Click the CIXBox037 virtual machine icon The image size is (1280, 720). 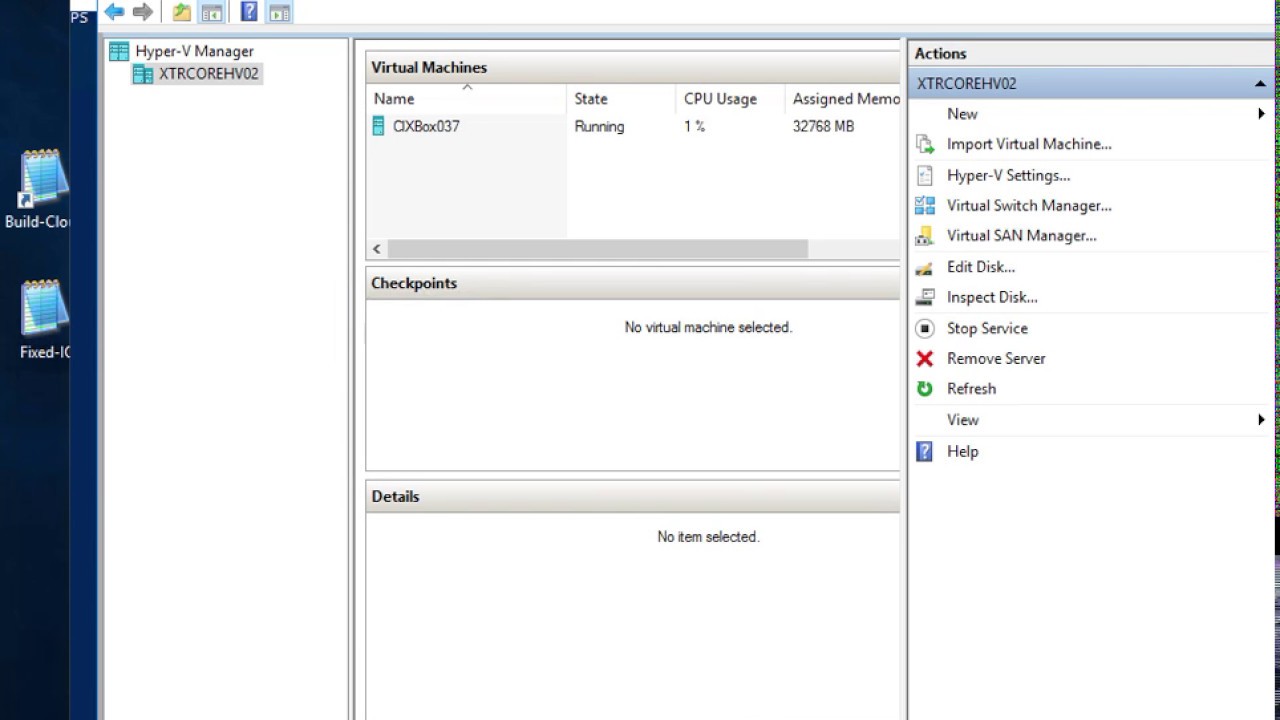378,126
